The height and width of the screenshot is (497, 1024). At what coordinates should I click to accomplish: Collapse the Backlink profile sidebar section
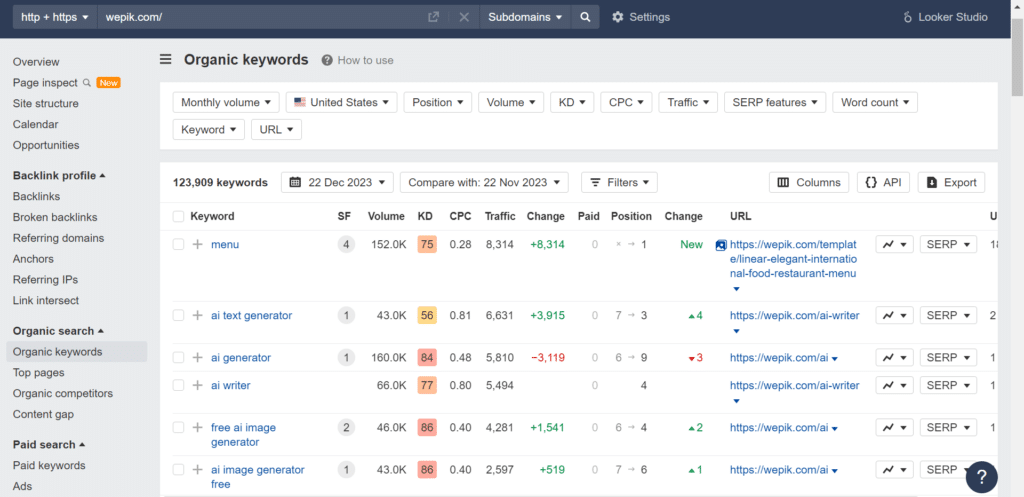[59, 176]
